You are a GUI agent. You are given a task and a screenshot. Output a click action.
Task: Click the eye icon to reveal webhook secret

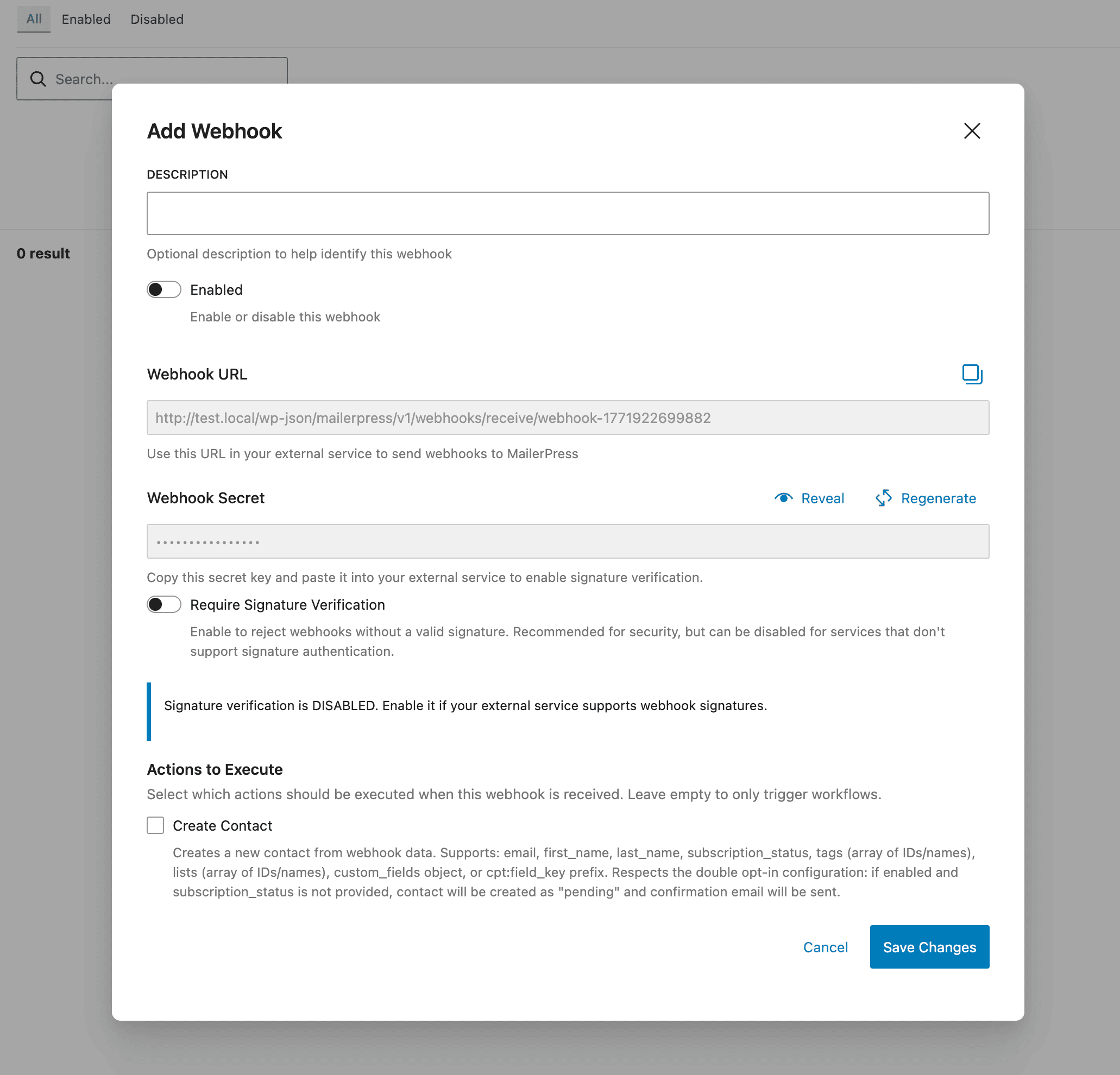point(784,497)
